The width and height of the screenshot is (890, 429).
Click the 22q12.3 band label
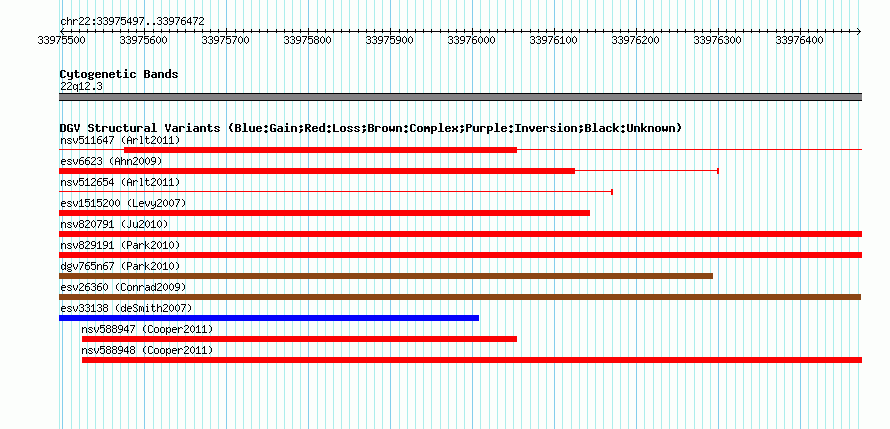point(81,87)
